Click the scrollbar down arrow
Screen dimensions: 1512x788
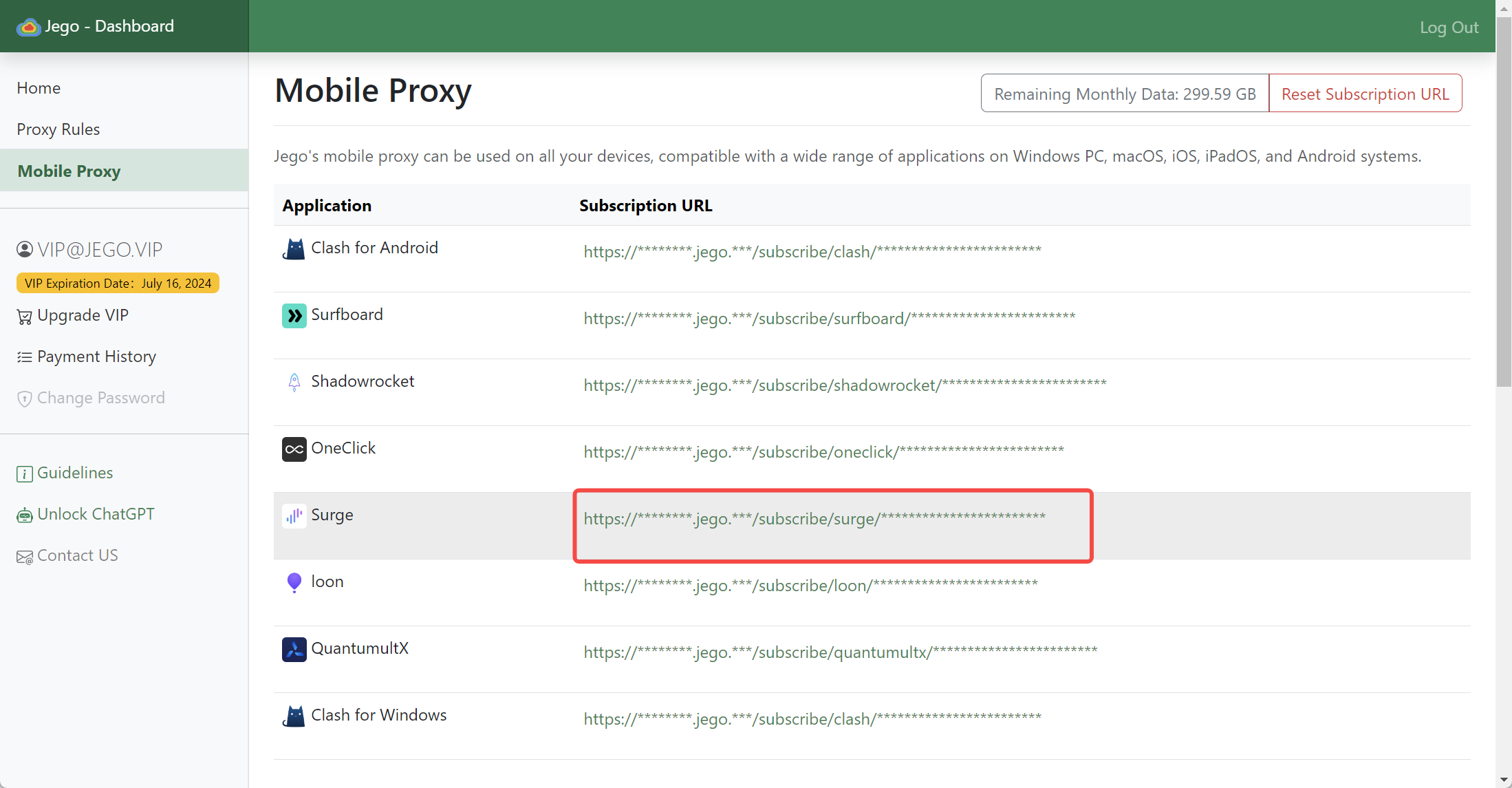[1504, 780]
